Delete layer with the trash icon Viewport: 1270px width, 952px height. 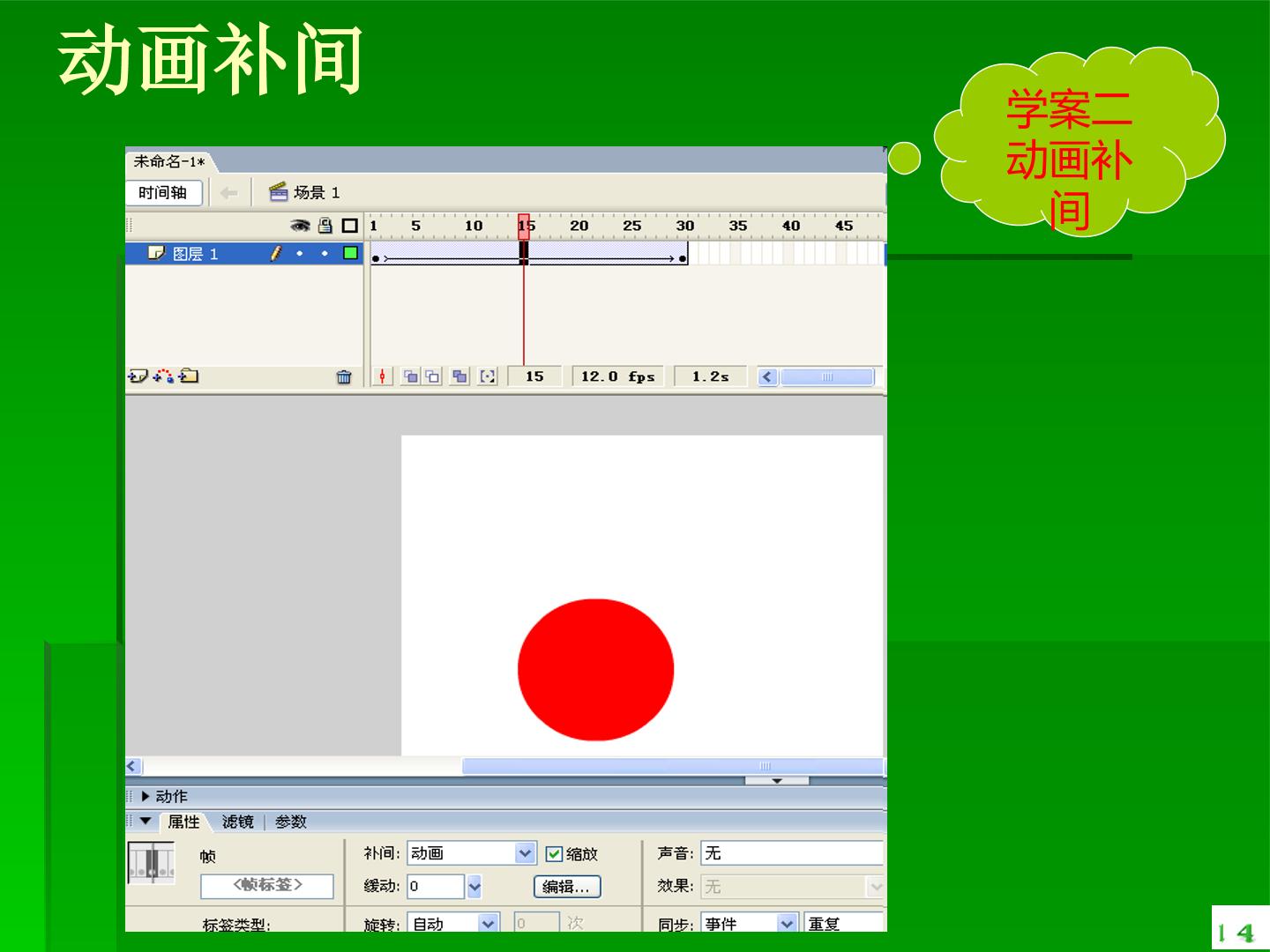coord(344,377)
